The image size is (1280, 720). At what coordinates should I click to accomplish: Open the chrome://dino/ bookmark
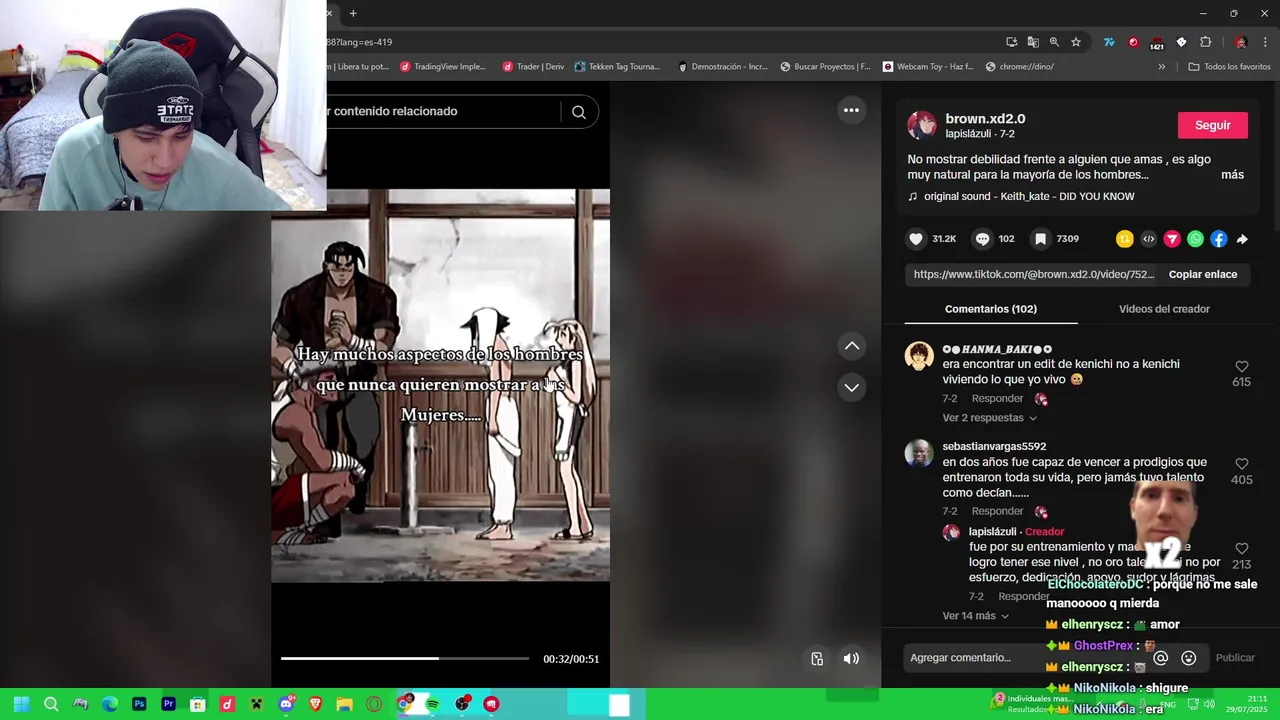1020,67
